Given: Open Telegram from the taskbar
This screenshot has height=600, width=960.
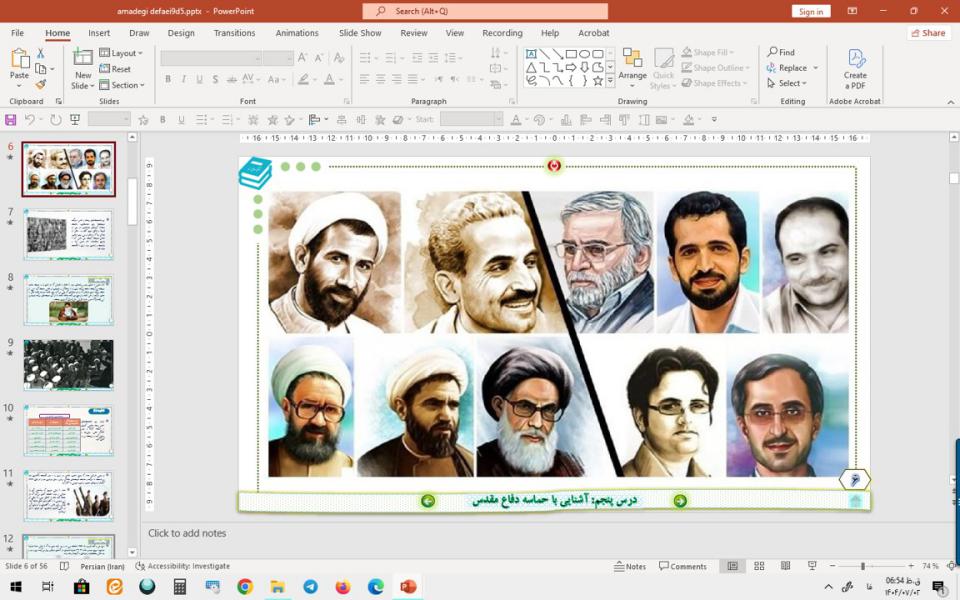Looking at the screenshot, I should 310,587.
